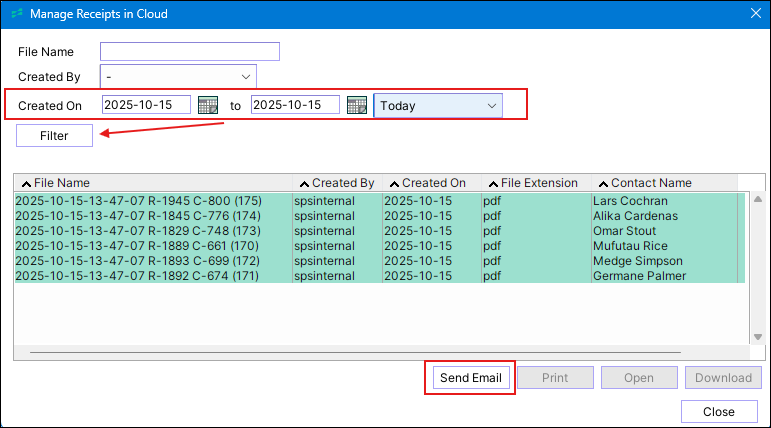The width and height of the screenshot is (771, 428).
Task: Sort by Created By column header
Action: [341, 183]
